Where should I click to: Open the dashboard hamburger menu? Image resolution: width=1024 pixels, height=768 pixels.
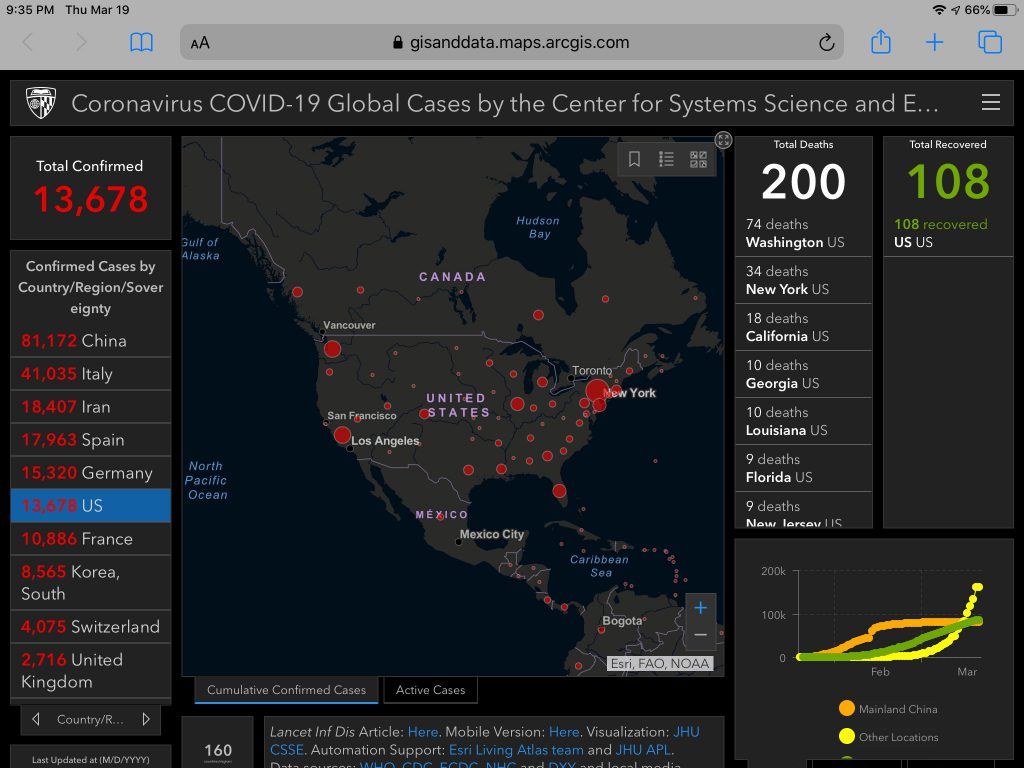pyautogui.click(x=990, y=103)
